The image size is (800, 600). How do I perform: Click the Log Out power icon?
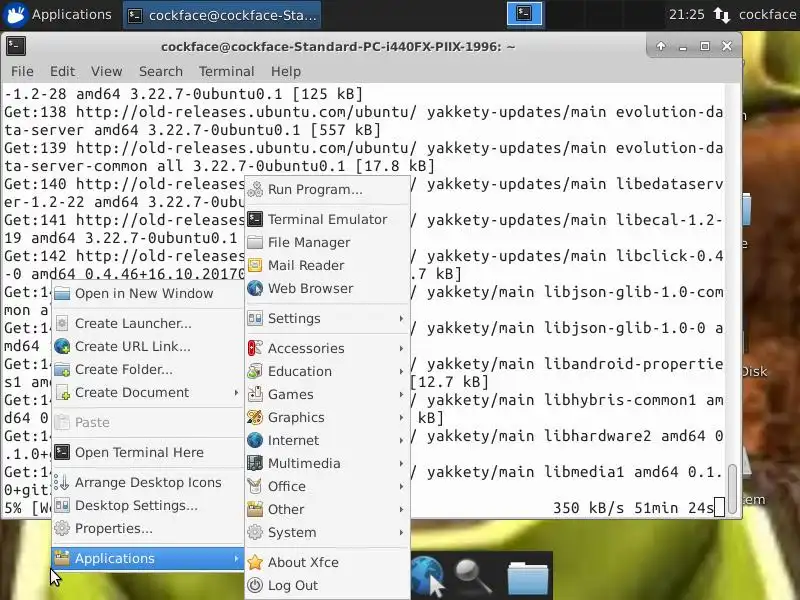[255, 585]
